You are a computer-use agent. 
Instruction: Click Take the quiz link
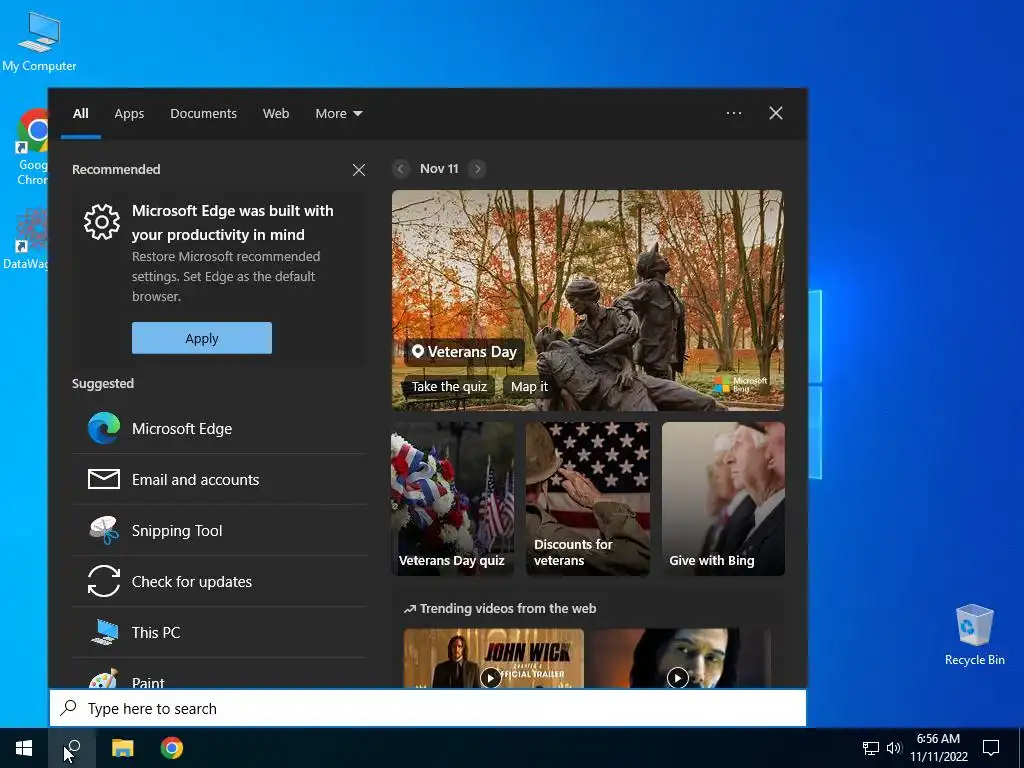pyautogui.click(x=449, y=387)
